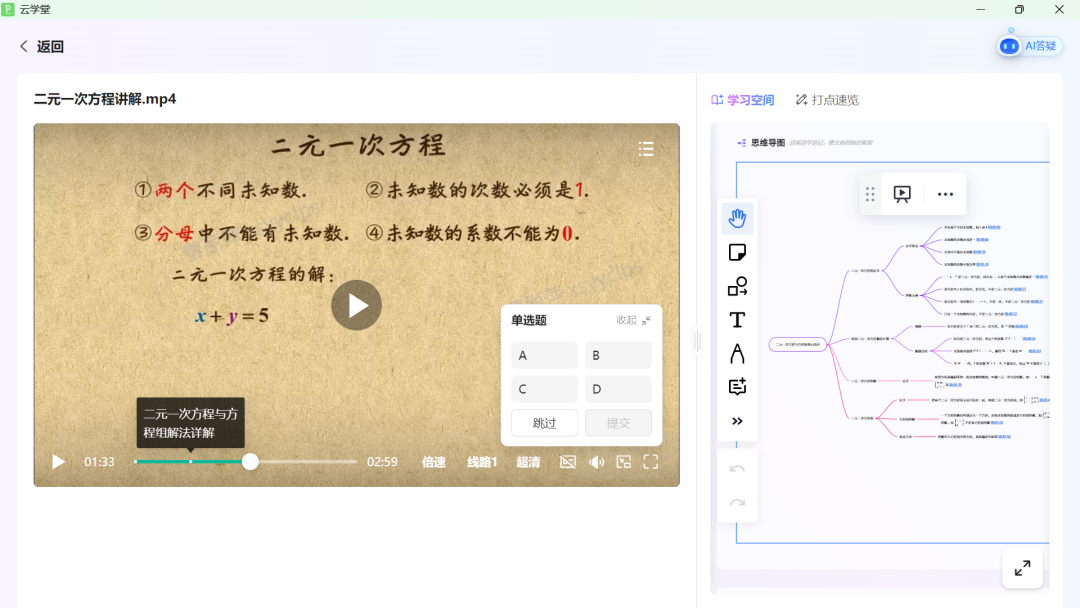The image size is (1080, 608).
Task: Select answer option A
Action: [x=544, y=355]
